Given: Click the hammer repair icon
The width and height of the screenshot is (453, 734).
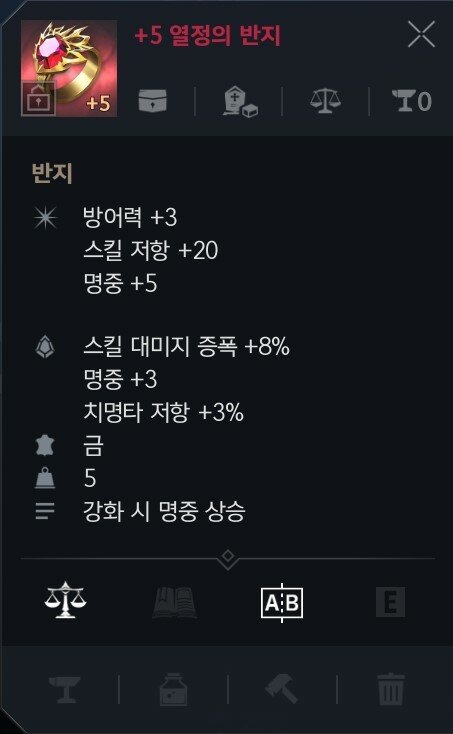Looking at the screenshot, I should click(x=282, y=689).
